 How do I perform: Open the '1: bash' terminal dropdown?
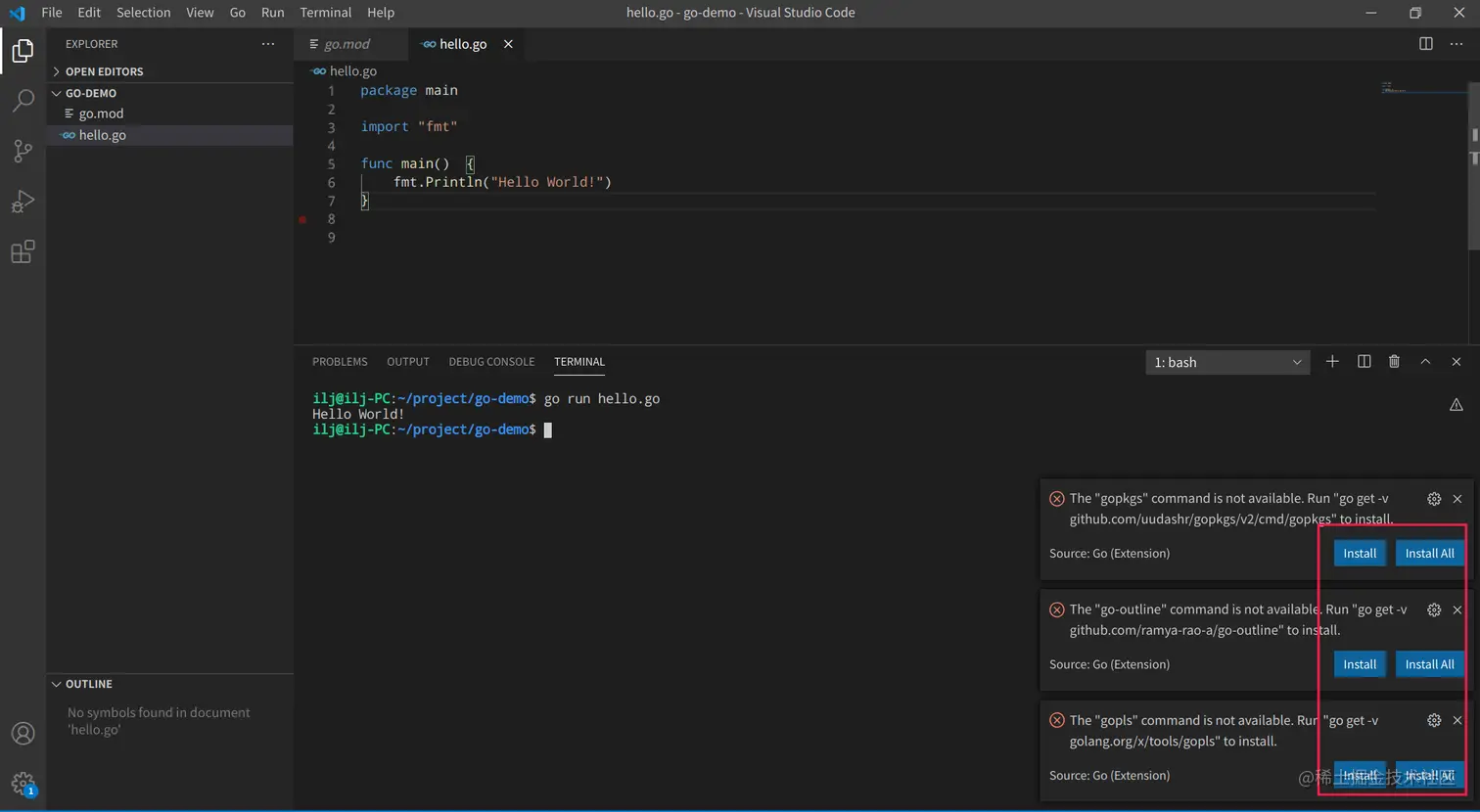tap(1227, 362)
